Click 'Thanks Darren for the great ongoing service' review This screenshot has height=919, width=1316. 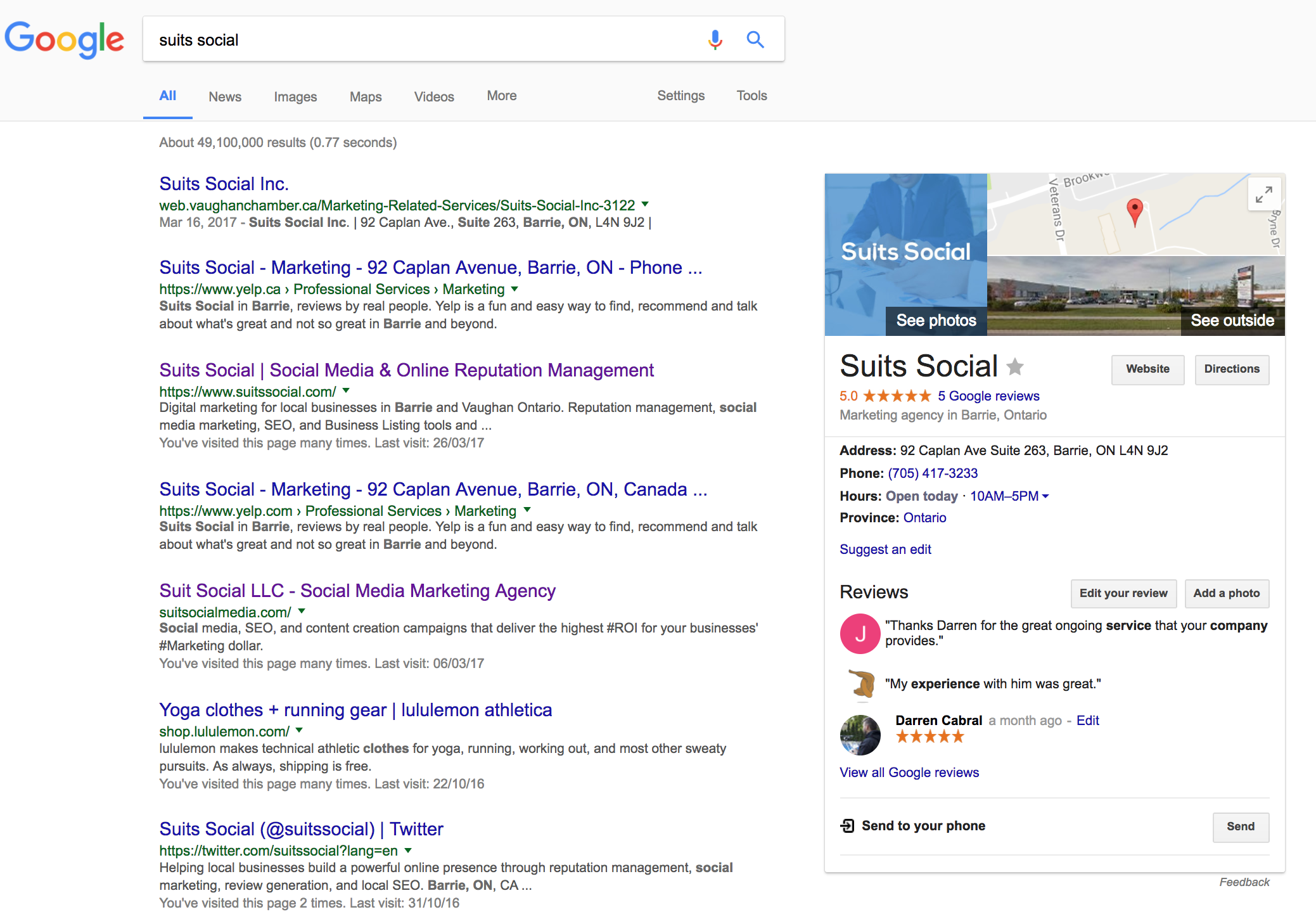[1076, 633]
